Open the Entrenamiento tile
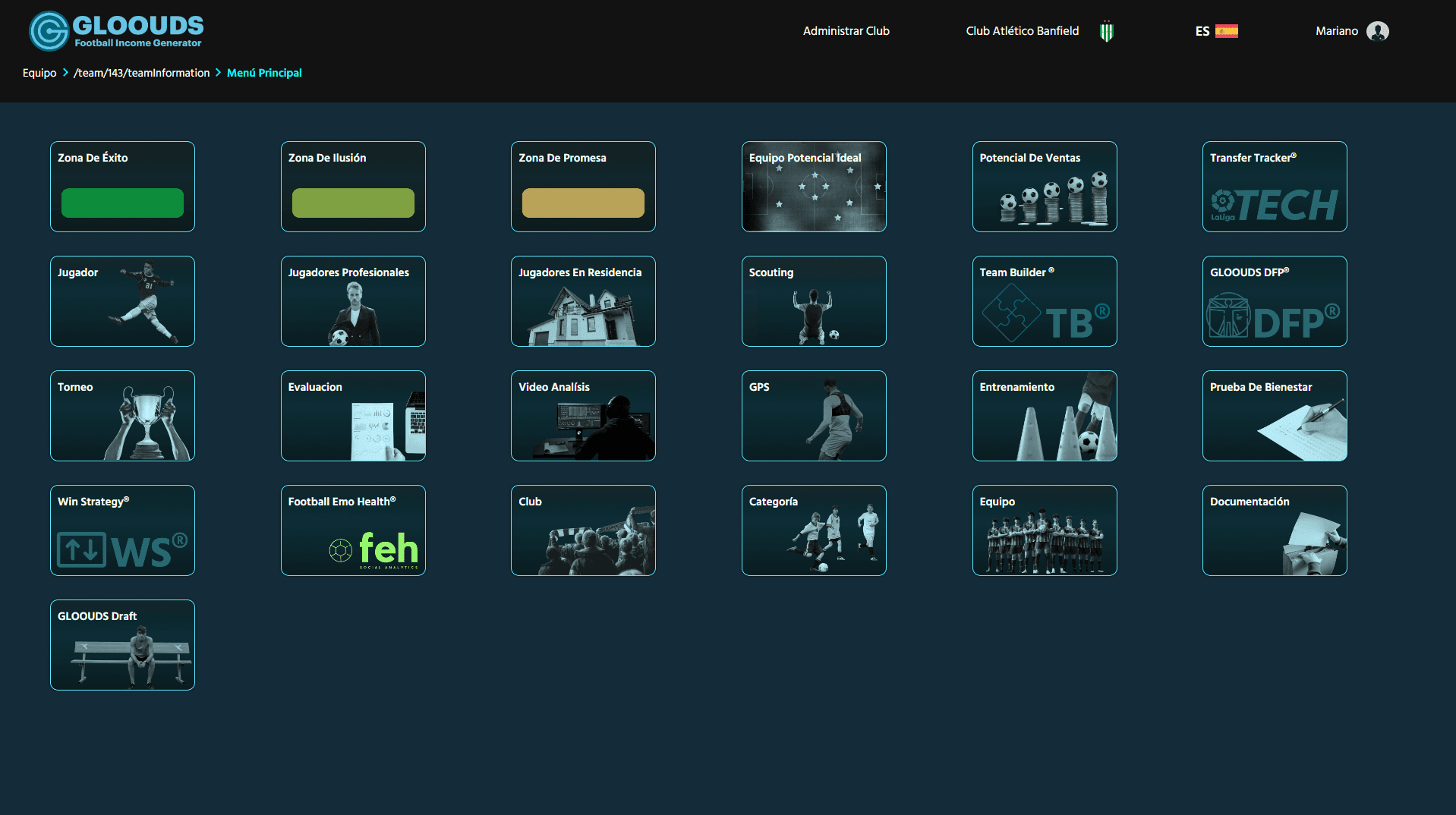Image resolution: width=1456 pixels, height=815 pixels. [1045, 416]
